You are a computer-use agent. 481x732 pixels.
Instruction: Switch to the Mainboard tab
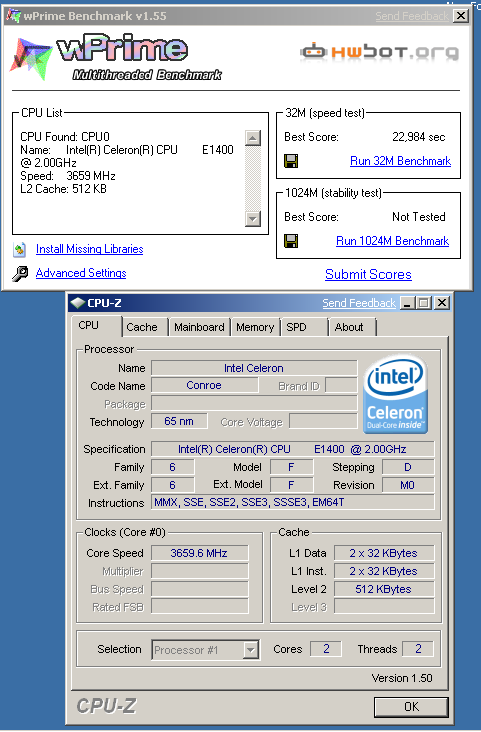pos(199,327)
